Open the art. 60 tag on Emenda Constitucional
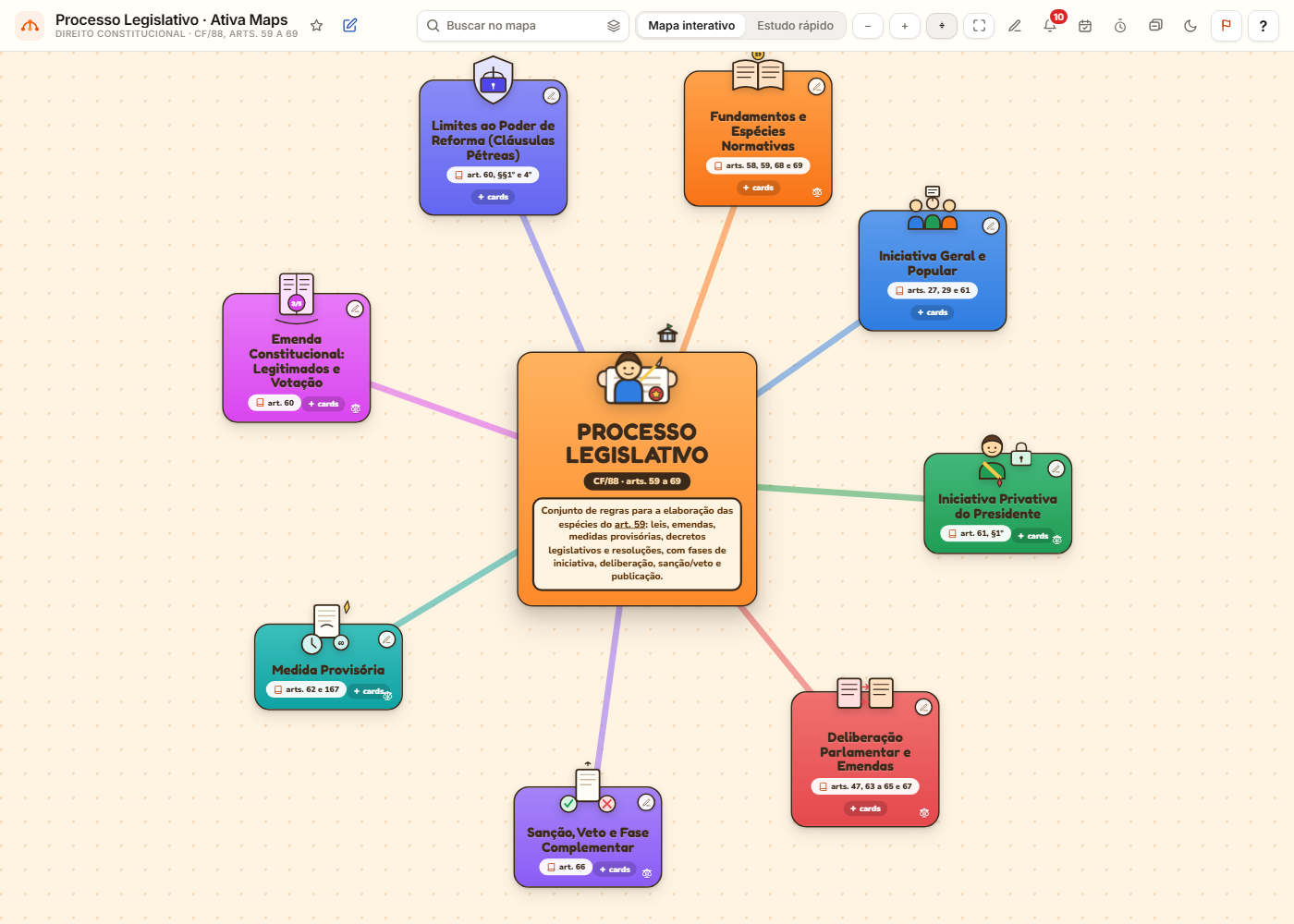 (275, 403)
